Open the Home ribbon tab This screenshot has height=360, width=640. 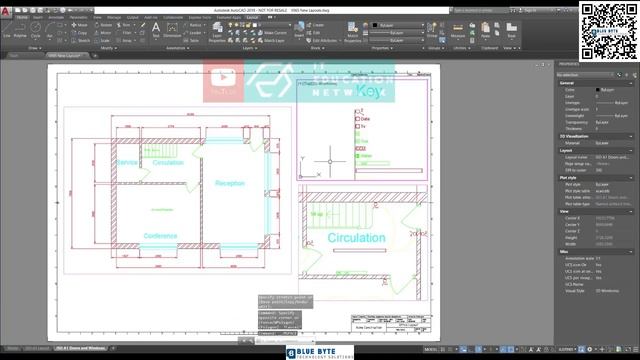click(x=22, y=18)
